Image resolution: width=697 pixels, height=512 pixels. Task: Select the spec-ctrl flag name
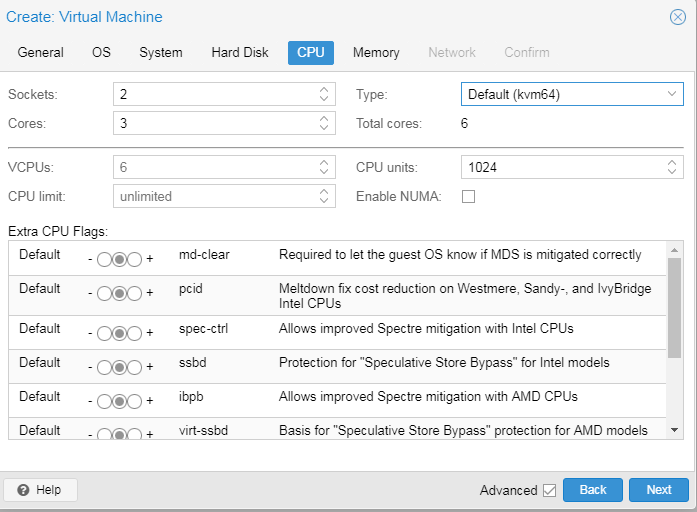pyautogui.click(x=203, y=329)
